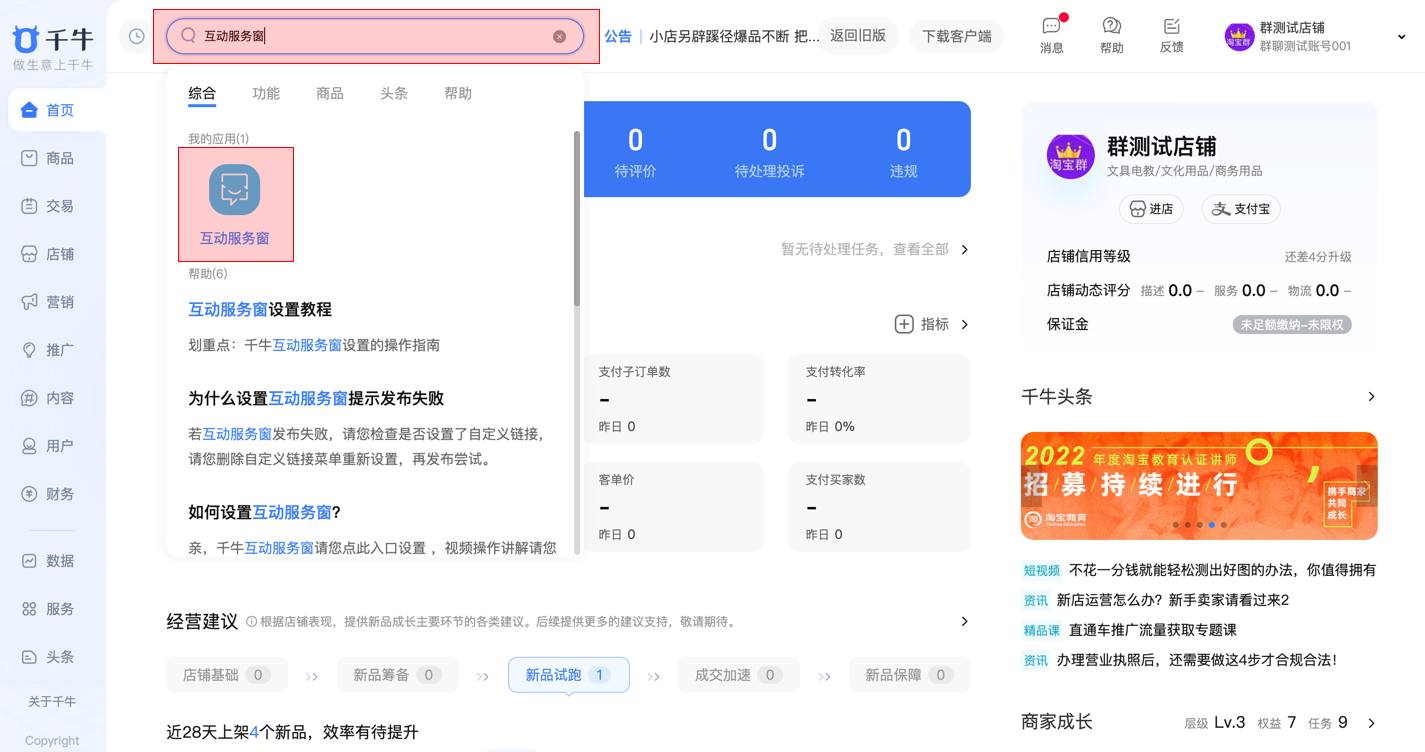Click the shop avatar in store card

[1070, 156]
